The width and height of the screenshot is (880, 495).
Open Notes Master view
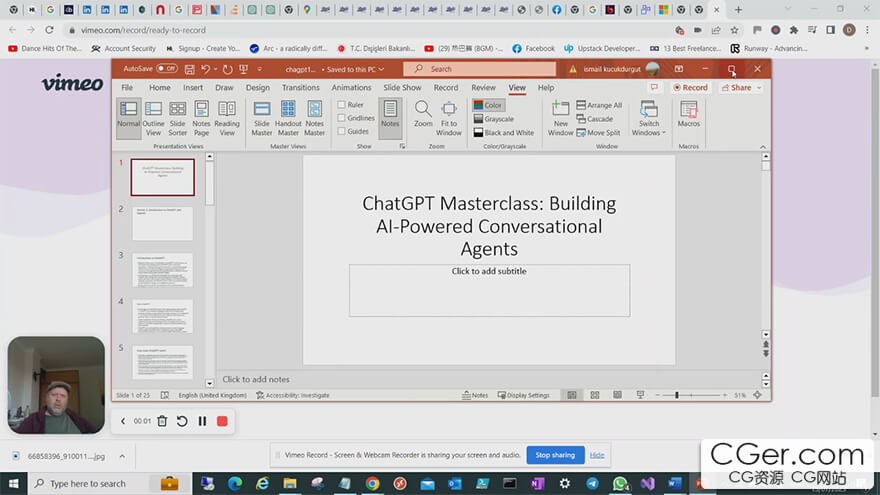[x=314, y=118]
